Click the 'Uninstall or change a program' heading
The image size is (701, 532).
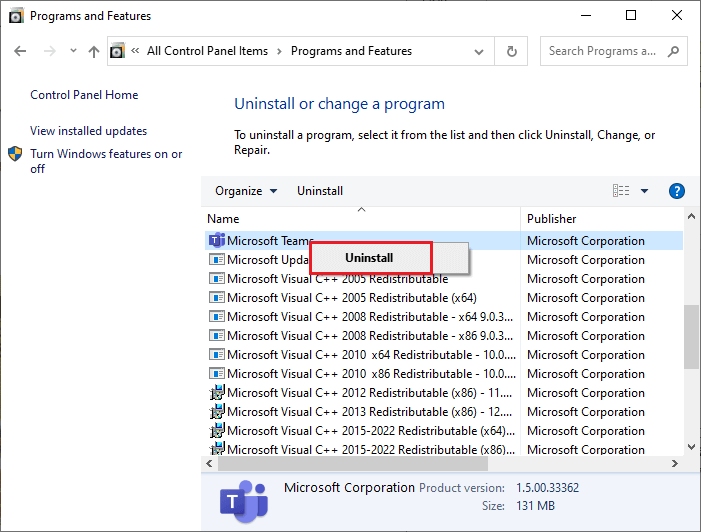(339, 104)
